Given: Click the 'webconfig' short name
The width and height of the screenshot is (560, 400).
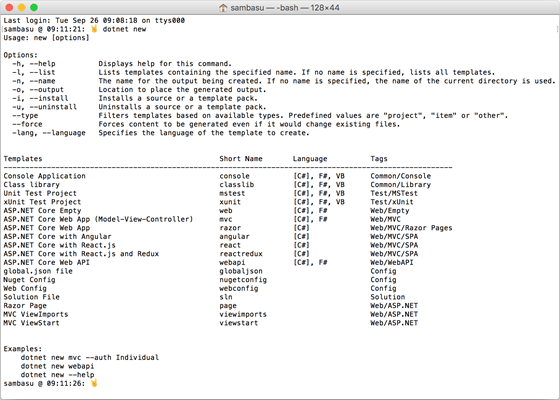Looking at the screenshot, I should pyautogui.click(x=239, y=288).
